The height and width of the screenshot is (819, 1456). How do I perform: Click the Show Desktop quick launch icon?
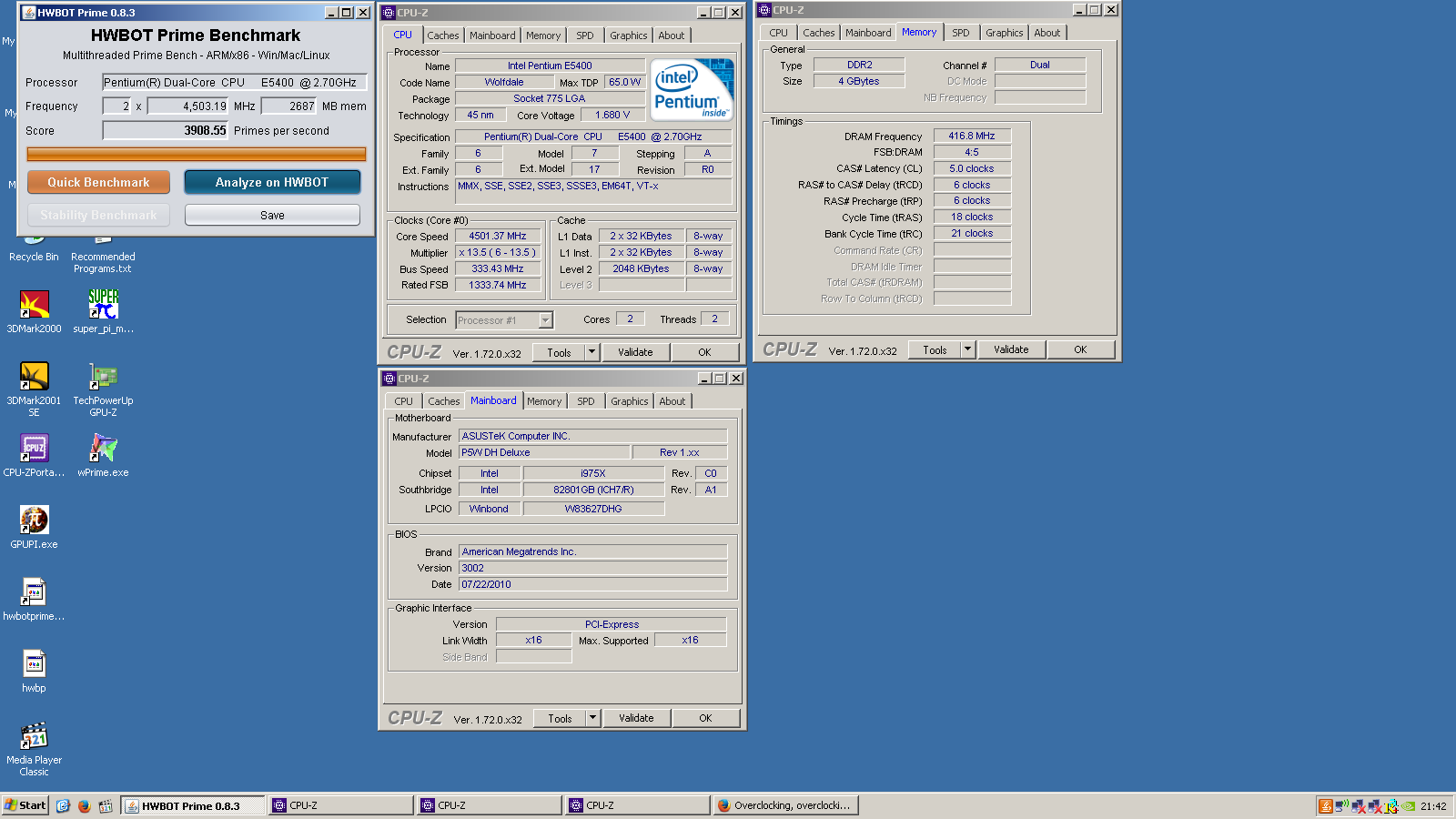63,805
